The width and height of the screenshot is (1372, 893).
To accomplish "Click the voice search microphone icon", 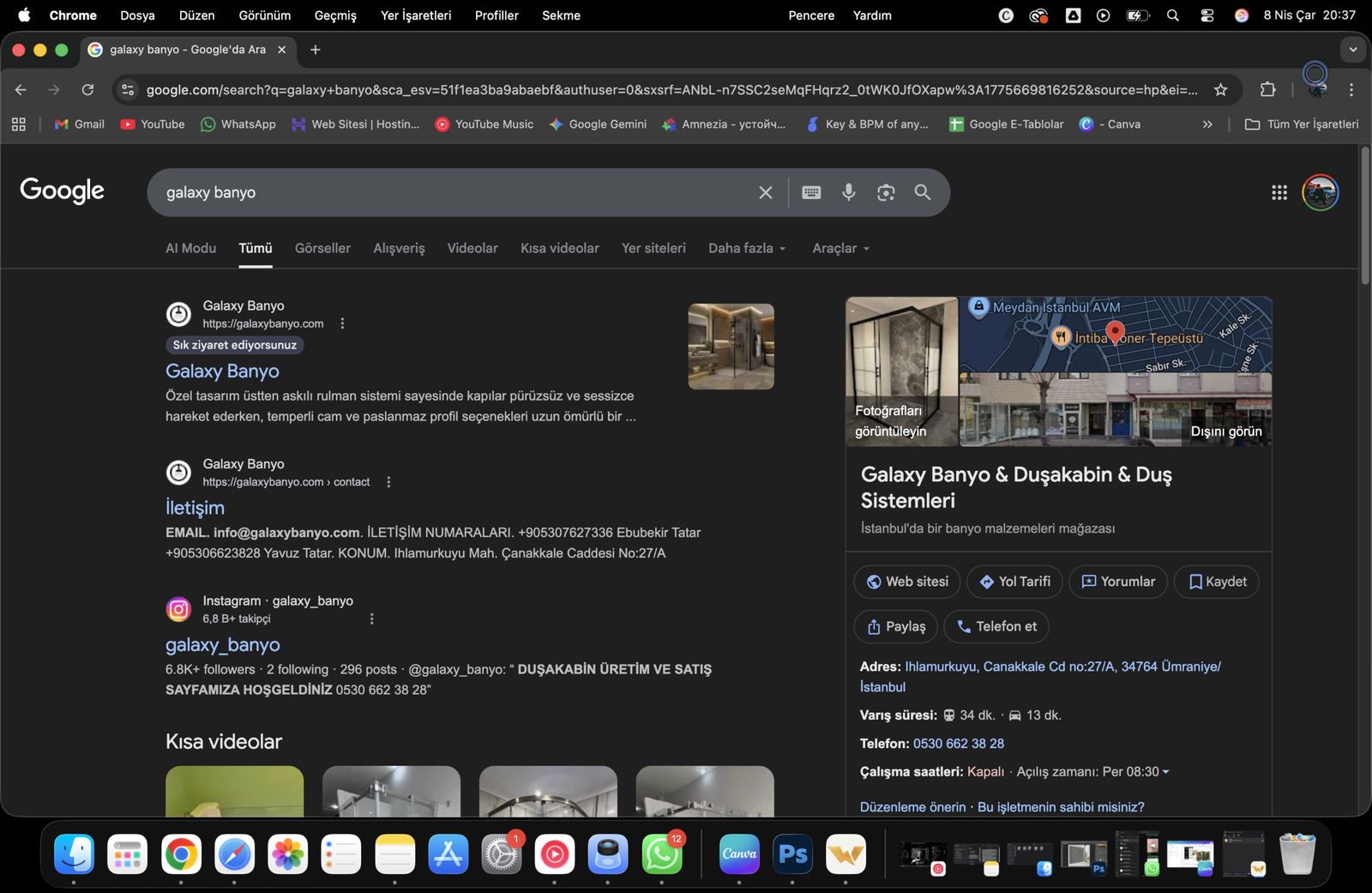I will tap(848, 192).
